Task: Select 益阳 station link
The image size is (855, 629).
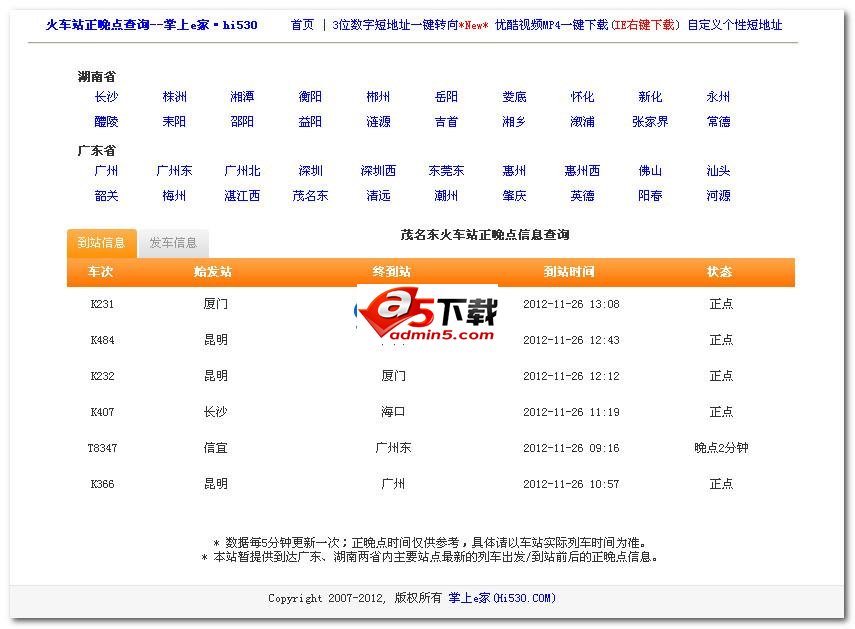Action: tap(310, 122)
